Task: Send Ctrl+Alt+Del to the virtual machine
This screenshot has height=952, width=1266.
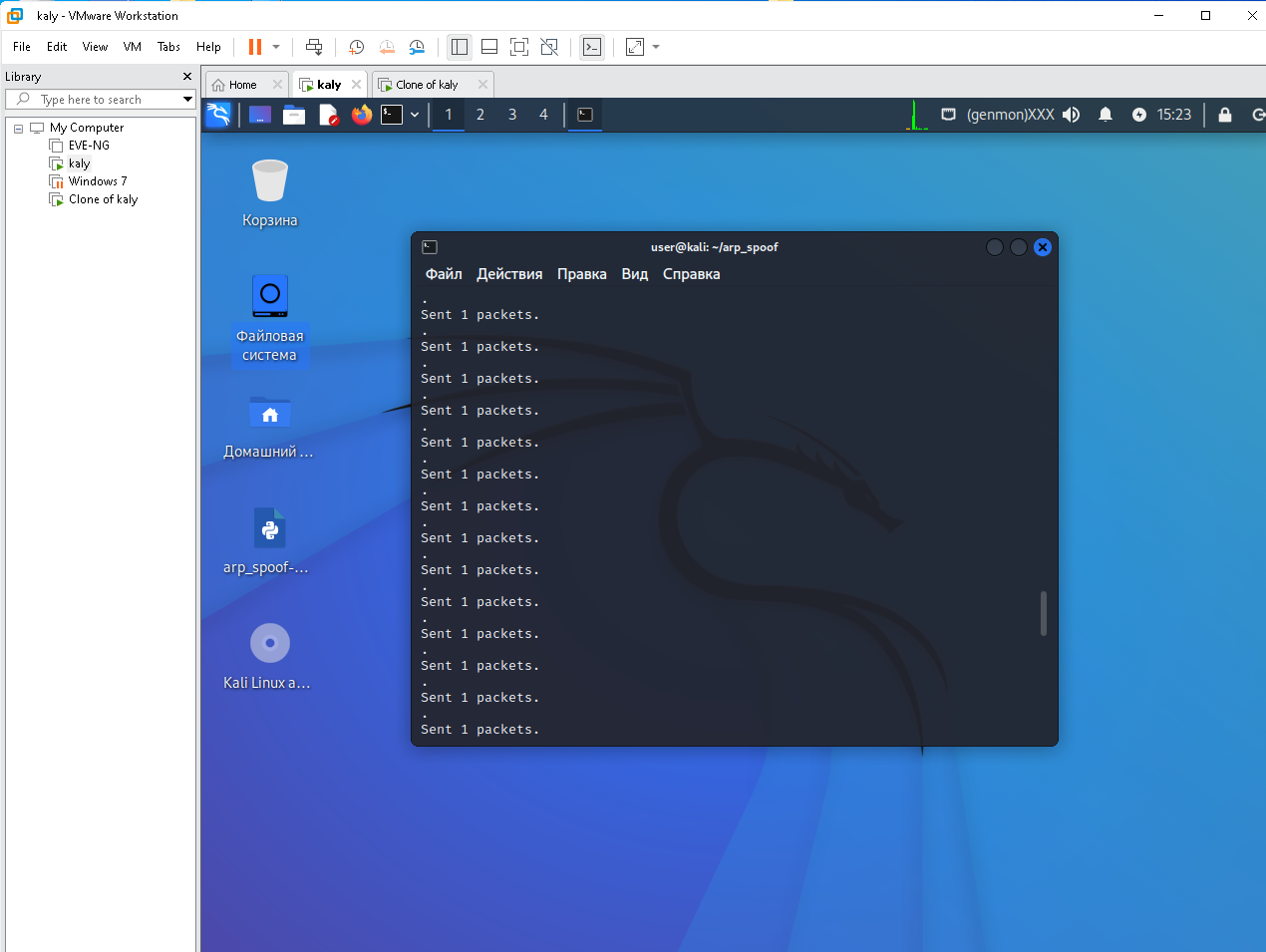Action: (x=314, y=47)
